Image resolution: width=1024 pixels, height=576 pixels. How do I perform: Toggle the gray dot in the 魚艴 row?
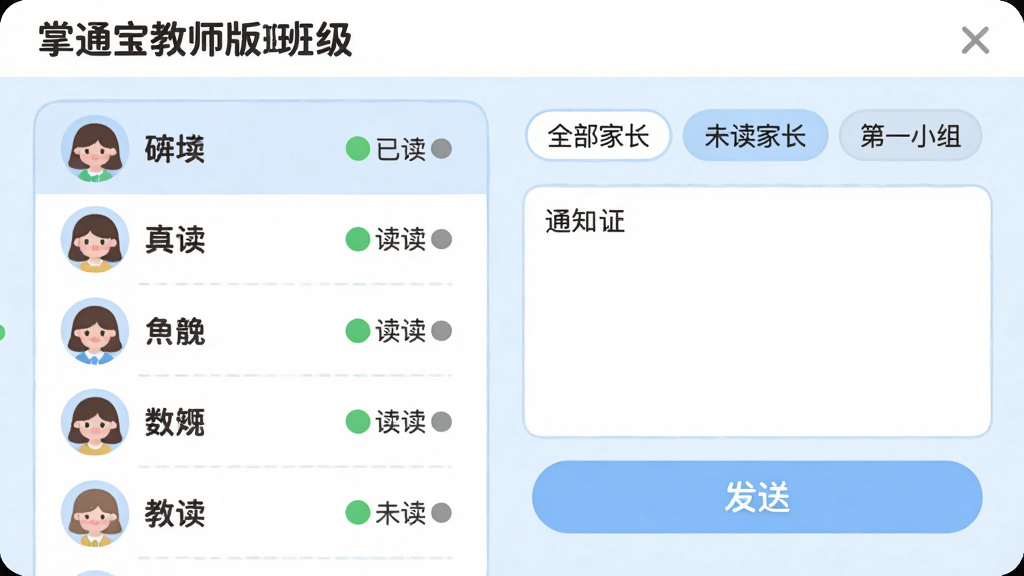click(441, 330)
